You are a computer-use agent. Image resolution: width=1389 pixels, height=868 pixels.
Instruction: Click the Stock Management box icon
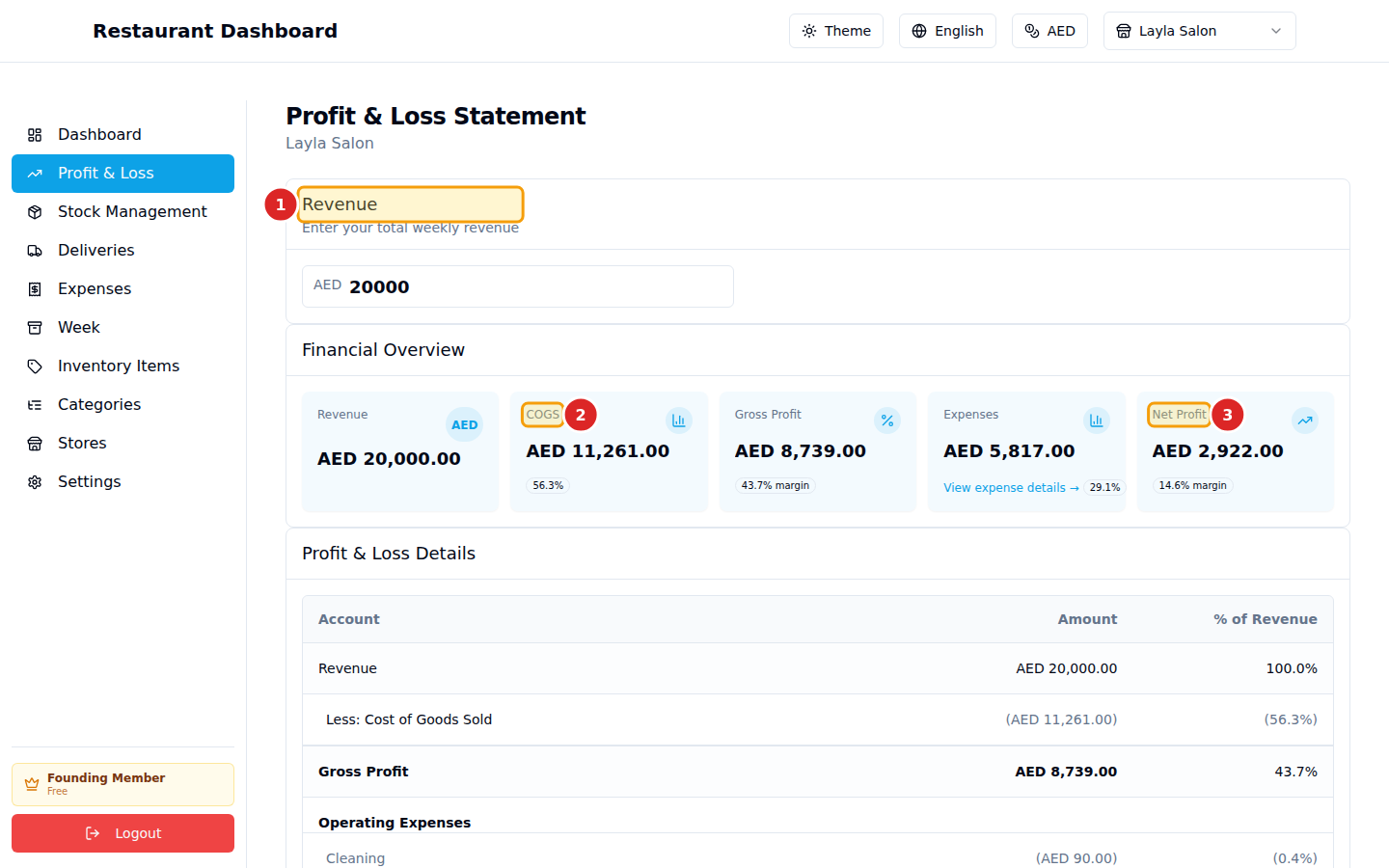coord(35,212)
